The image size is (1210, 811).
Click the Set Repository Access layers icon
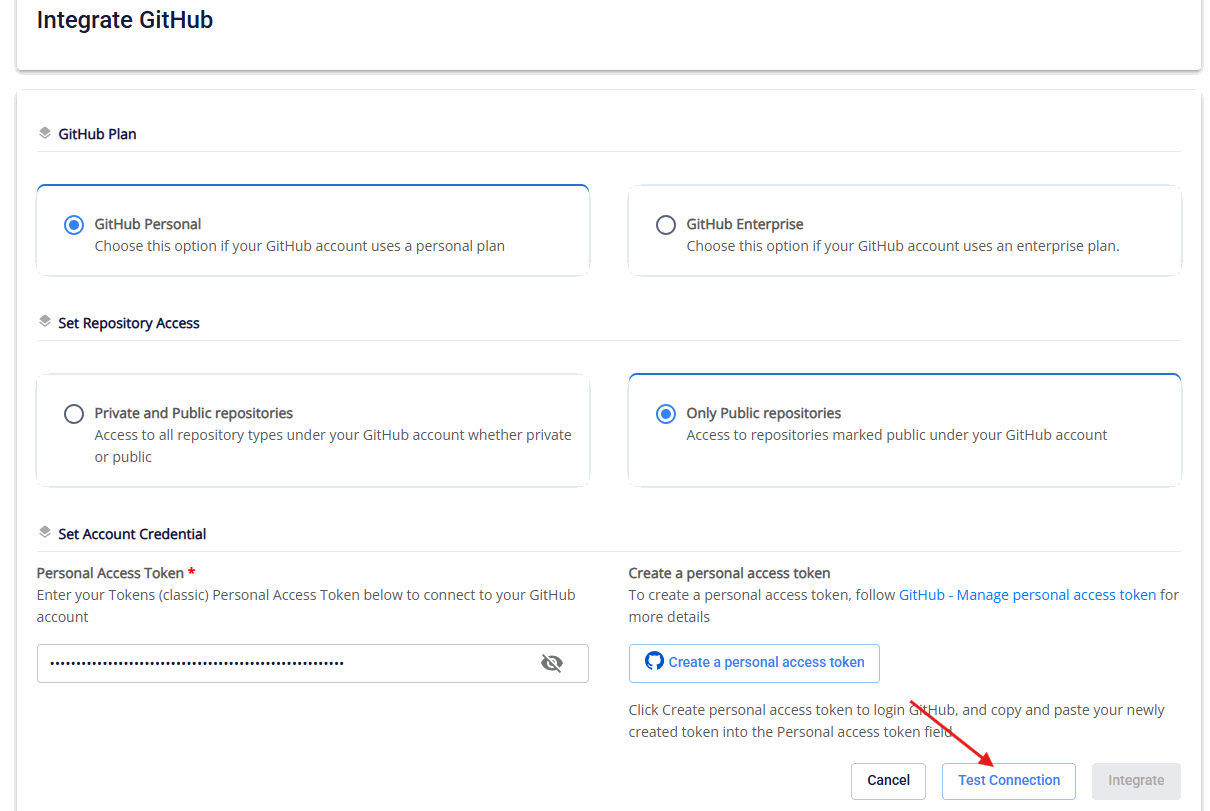pos(44,322)
